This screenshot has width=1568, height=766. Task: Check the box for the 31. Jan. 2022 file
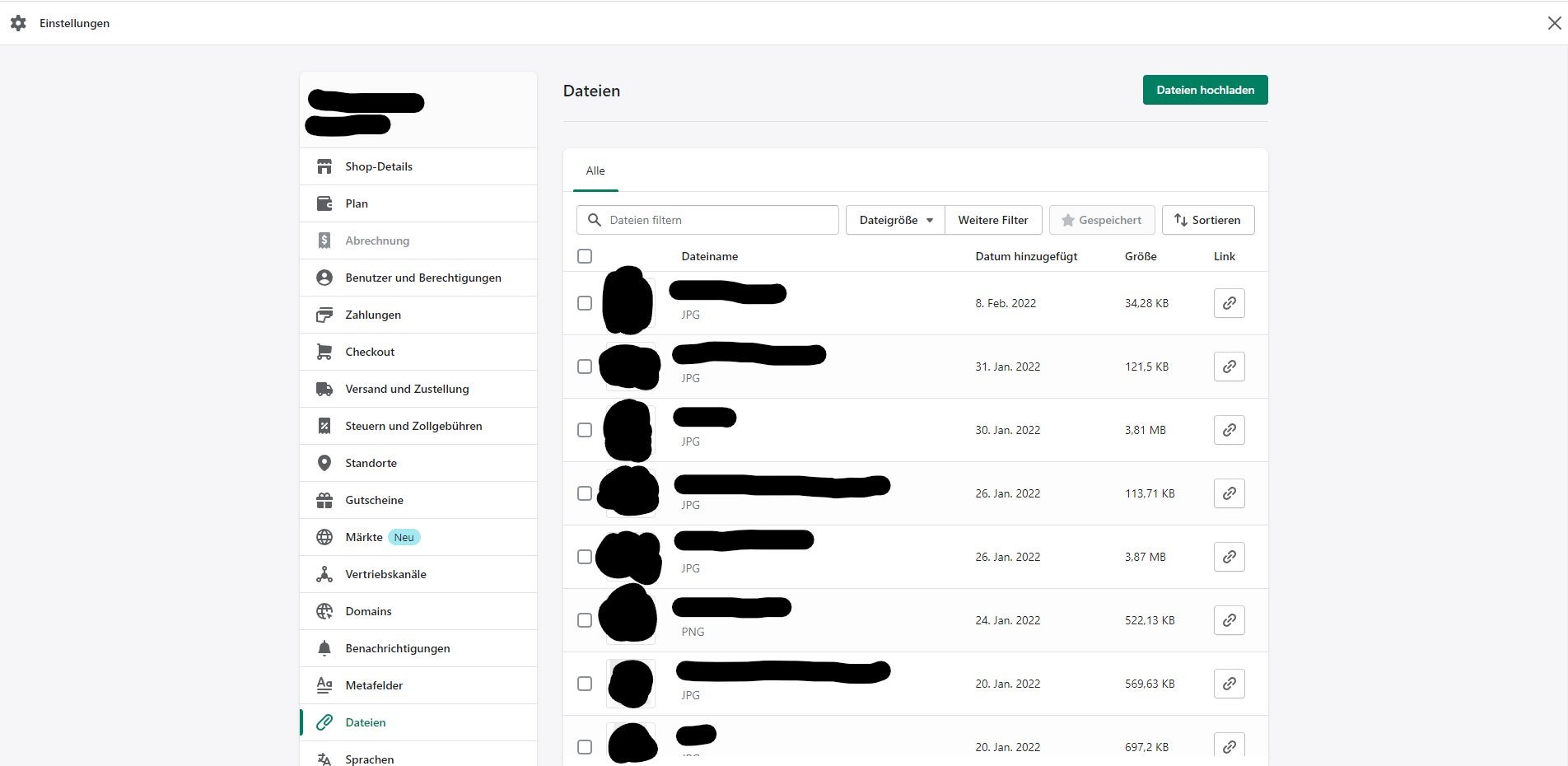(585, 367)
